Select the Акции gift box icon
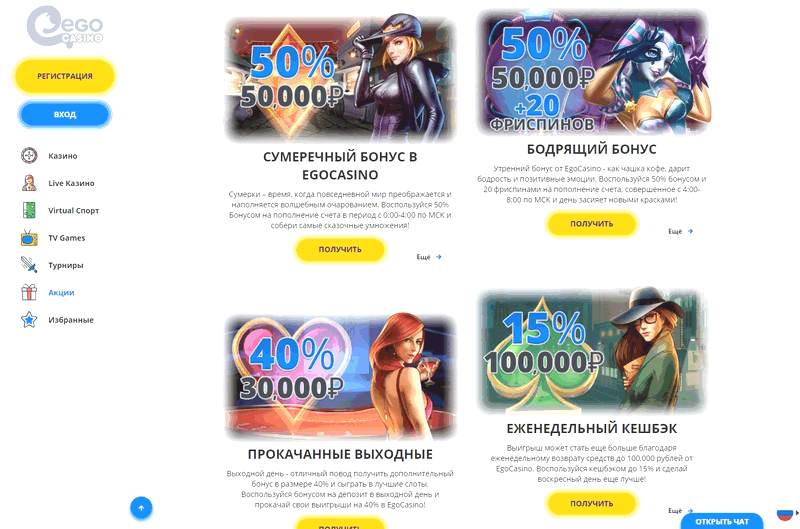The width and height of the screenshot is (800, 529). (x=29, y=292)
